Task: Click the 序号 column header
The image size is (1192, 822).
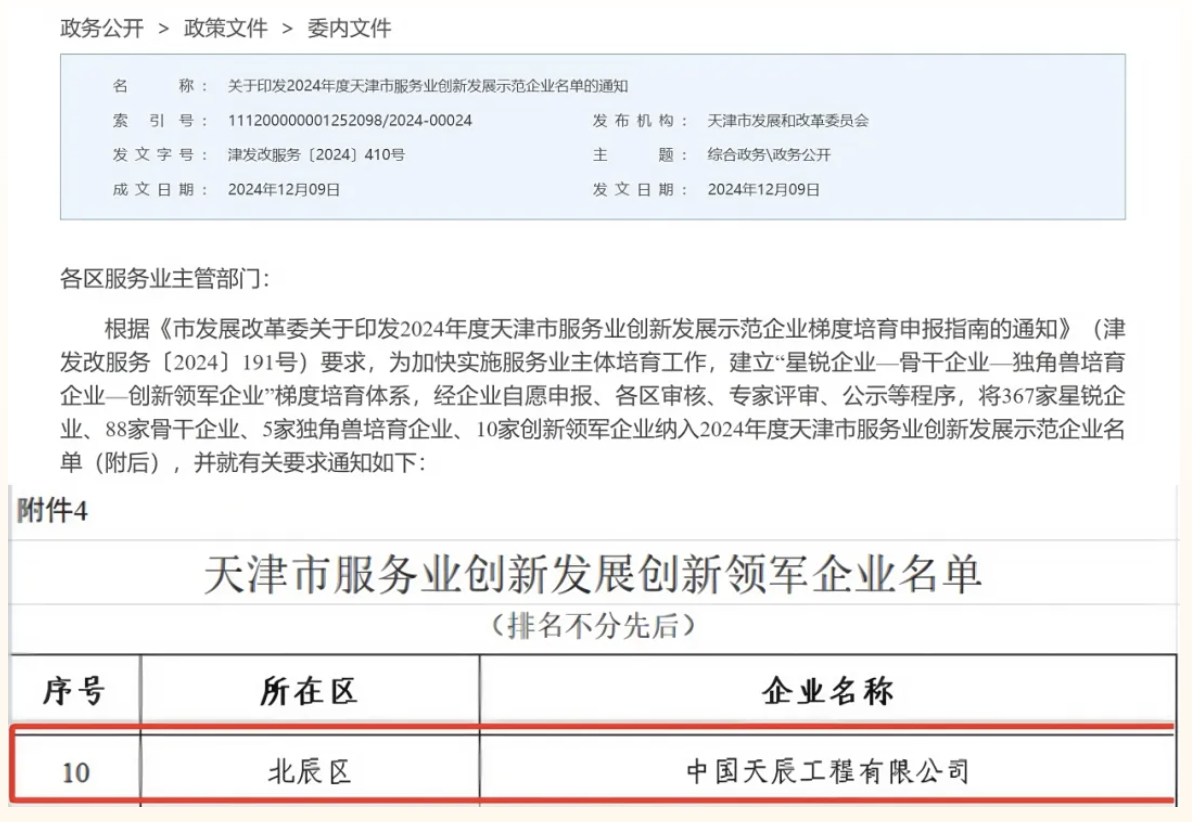Action: pyautogui.click(x=74, y=691)
